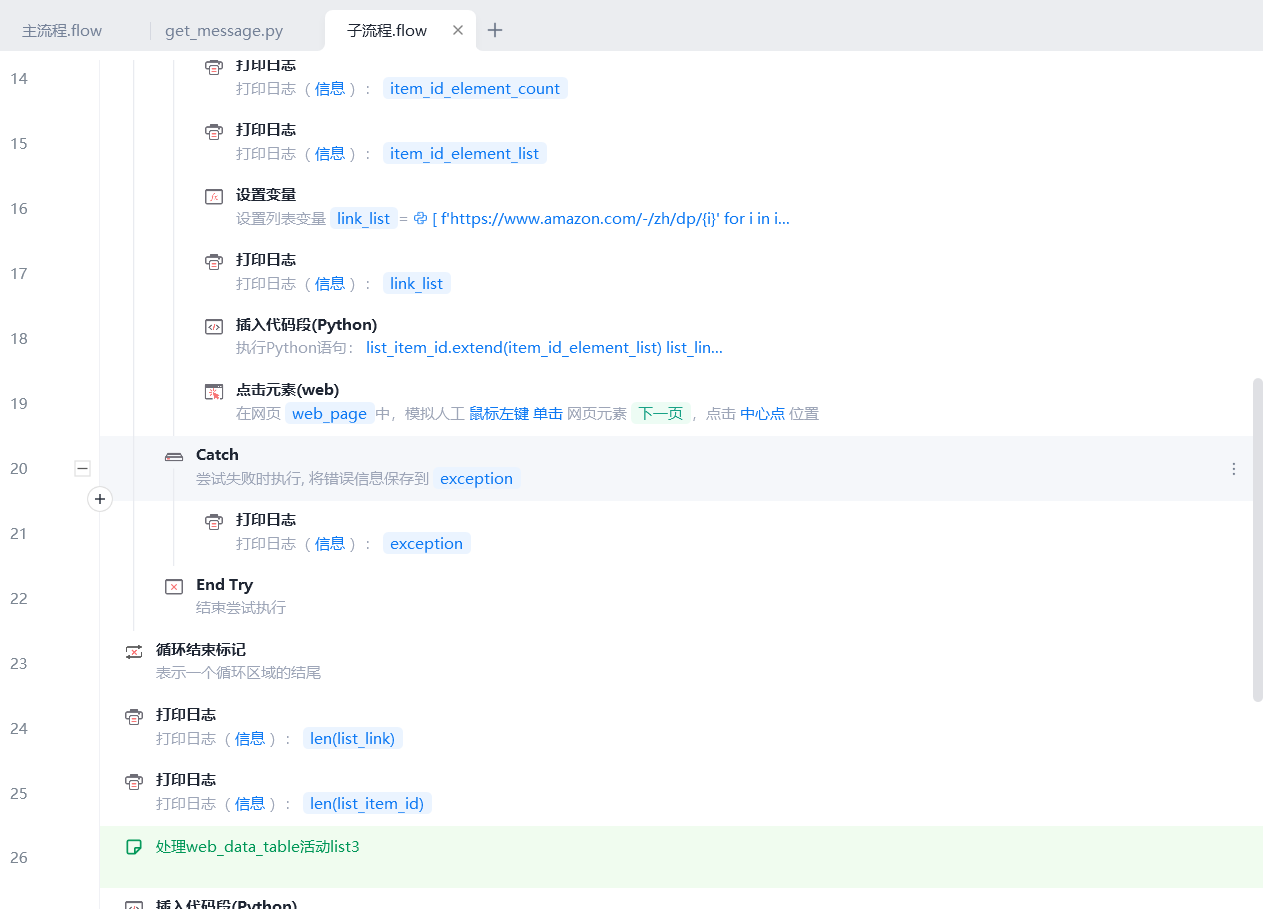Click the printer icon on line 15
This screenshot has height=909, width=1263.
coord(213,132)
